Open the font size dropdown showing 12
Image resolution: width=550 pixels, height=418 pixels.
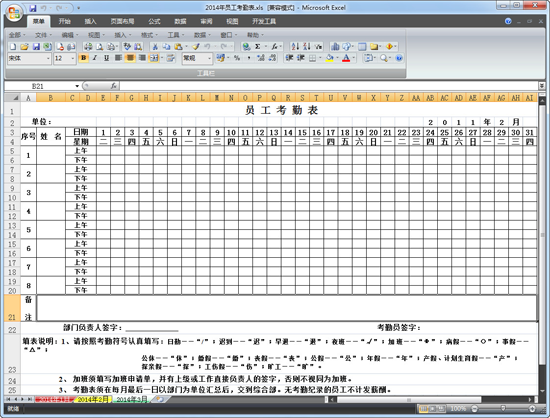(73, 58)
